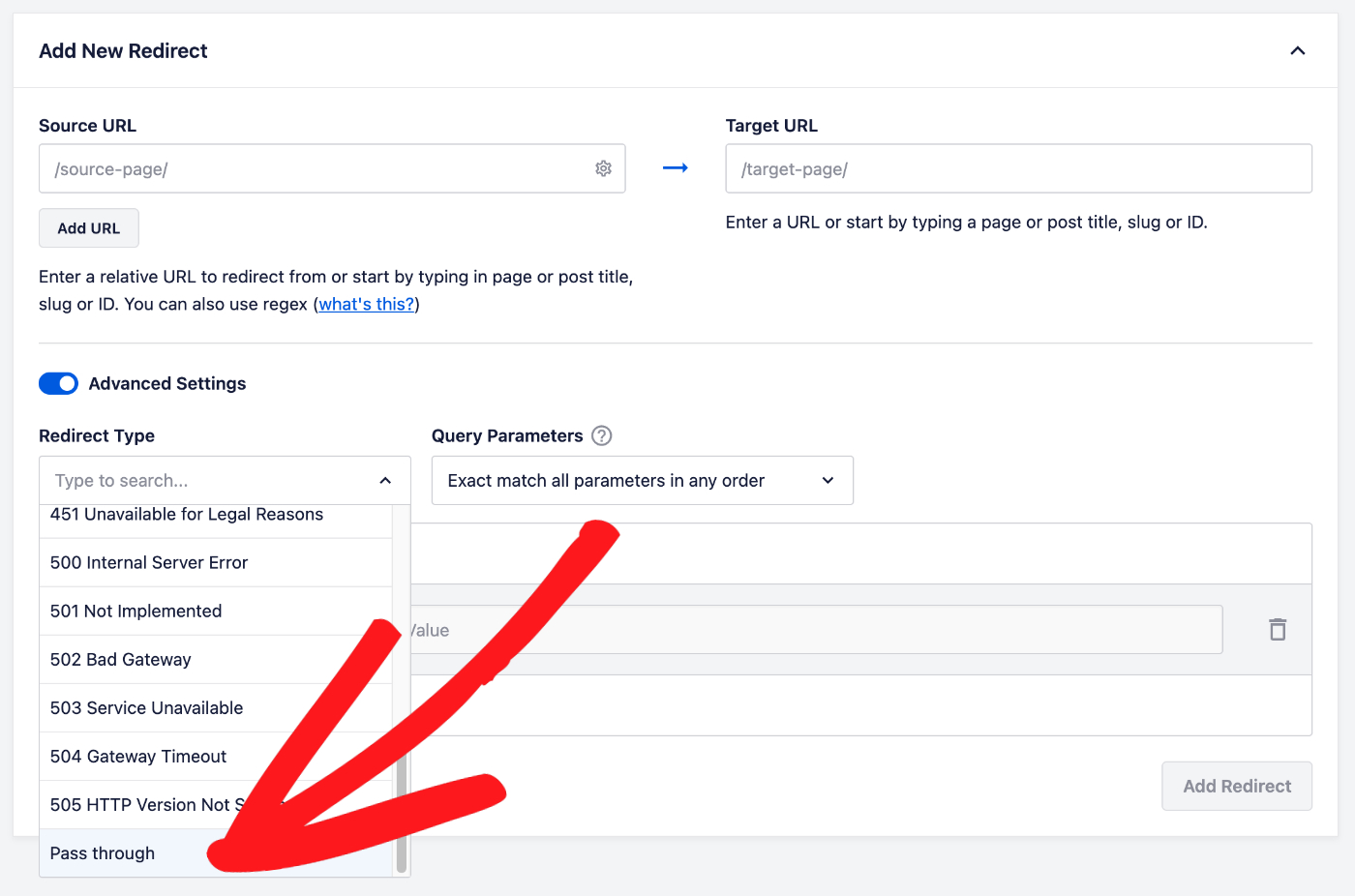Open the Source URL settings gear

click(603, 168)
